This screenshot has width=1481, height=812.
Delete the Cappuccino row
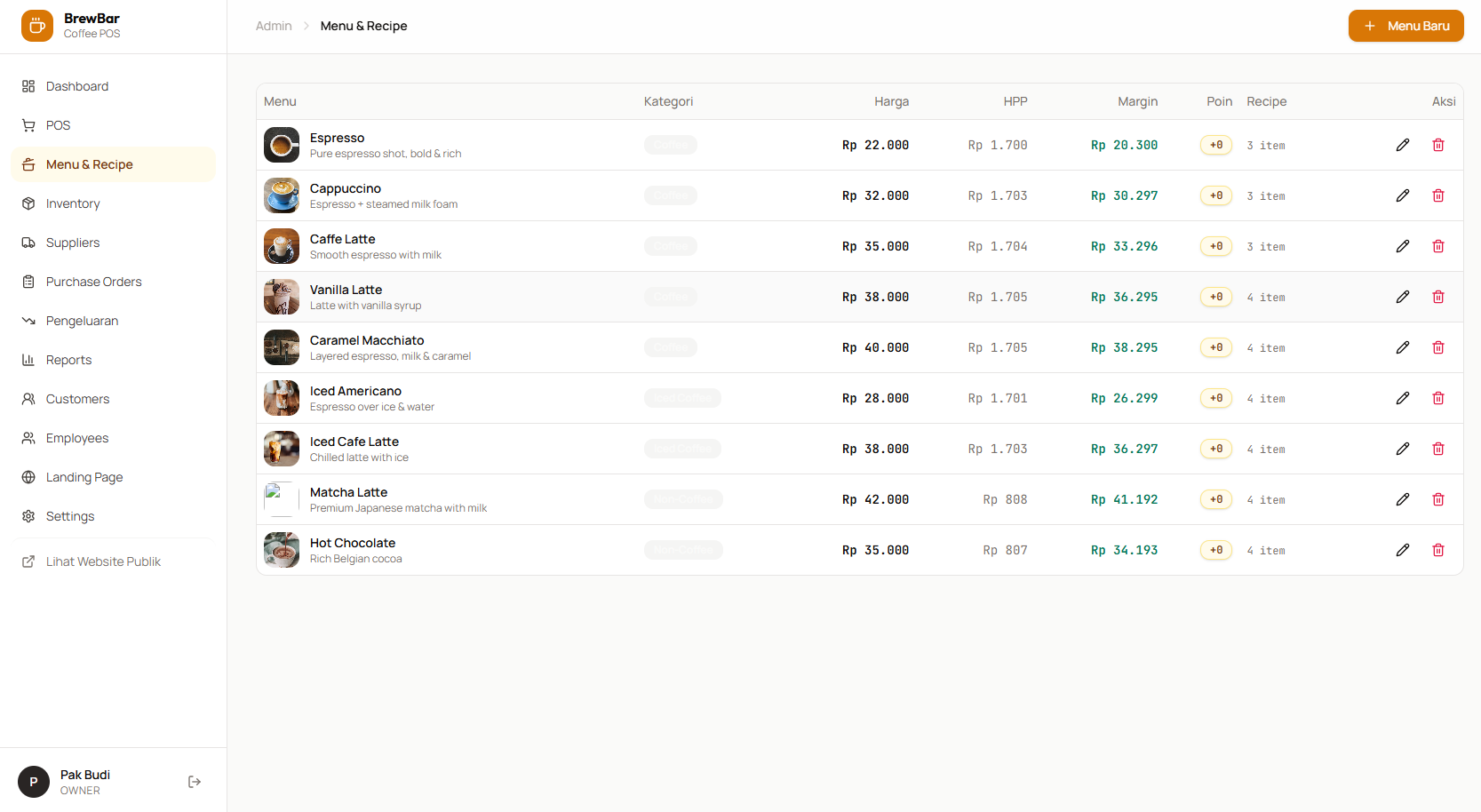[1438, 195]
